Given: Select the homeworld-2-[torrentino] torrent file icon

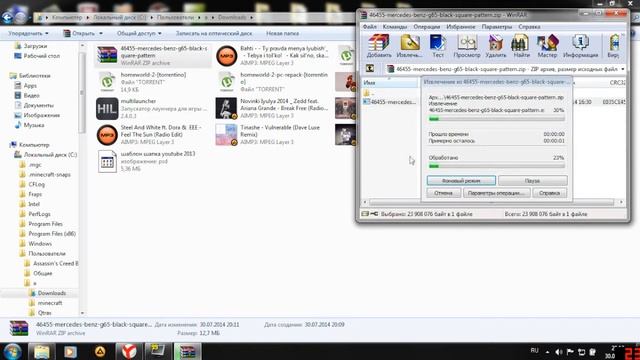Looking at the screenshot, I should coord(107,82).
